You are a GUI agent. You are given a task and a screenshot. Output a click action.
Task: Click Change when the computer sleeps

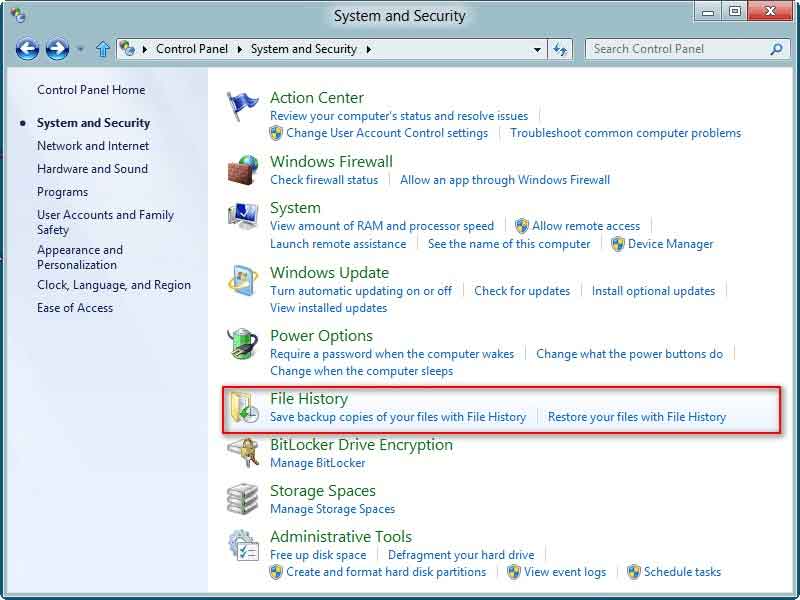(361, 371)
